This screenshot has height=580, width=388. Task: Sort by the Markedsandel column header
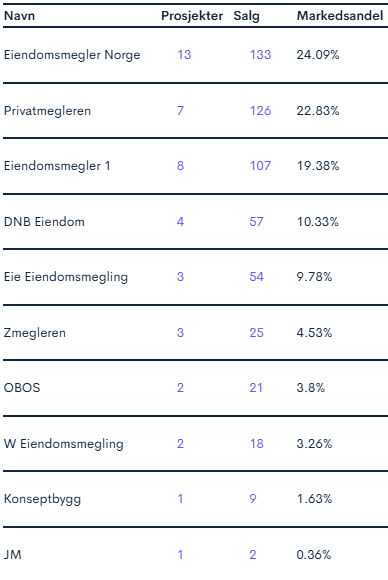pyautogui.click(x=340, y=16)
